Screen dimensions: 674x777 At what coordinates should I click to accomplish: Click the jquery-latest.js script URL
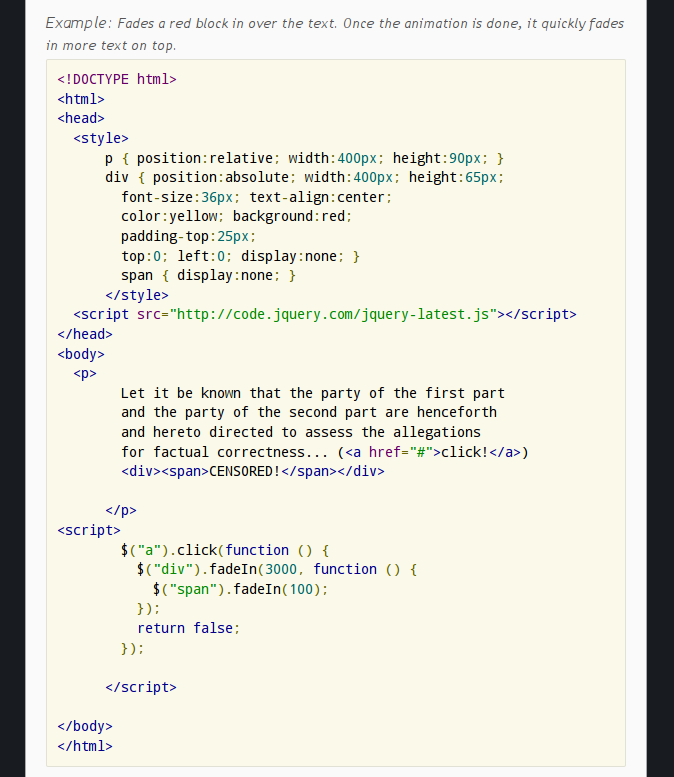333,315
